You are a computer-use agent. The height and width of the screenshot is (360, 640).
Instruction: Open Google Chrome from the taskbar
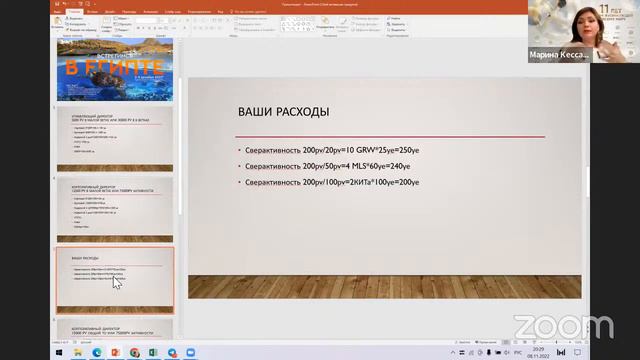pos(135,352)
